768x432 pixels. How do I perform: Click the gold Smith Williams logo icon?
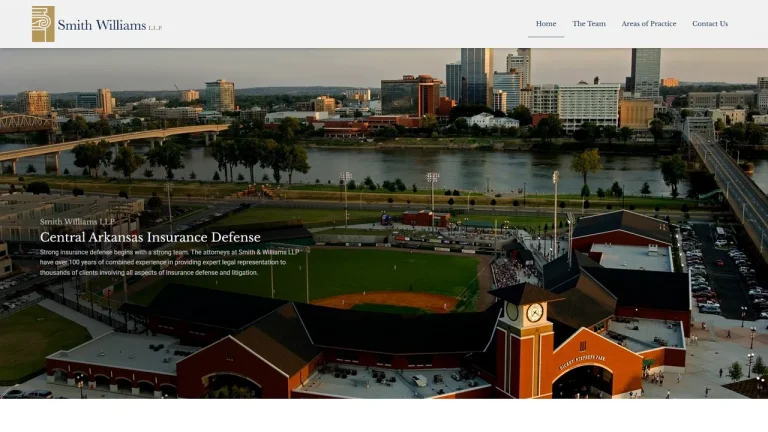click(43, 24)
